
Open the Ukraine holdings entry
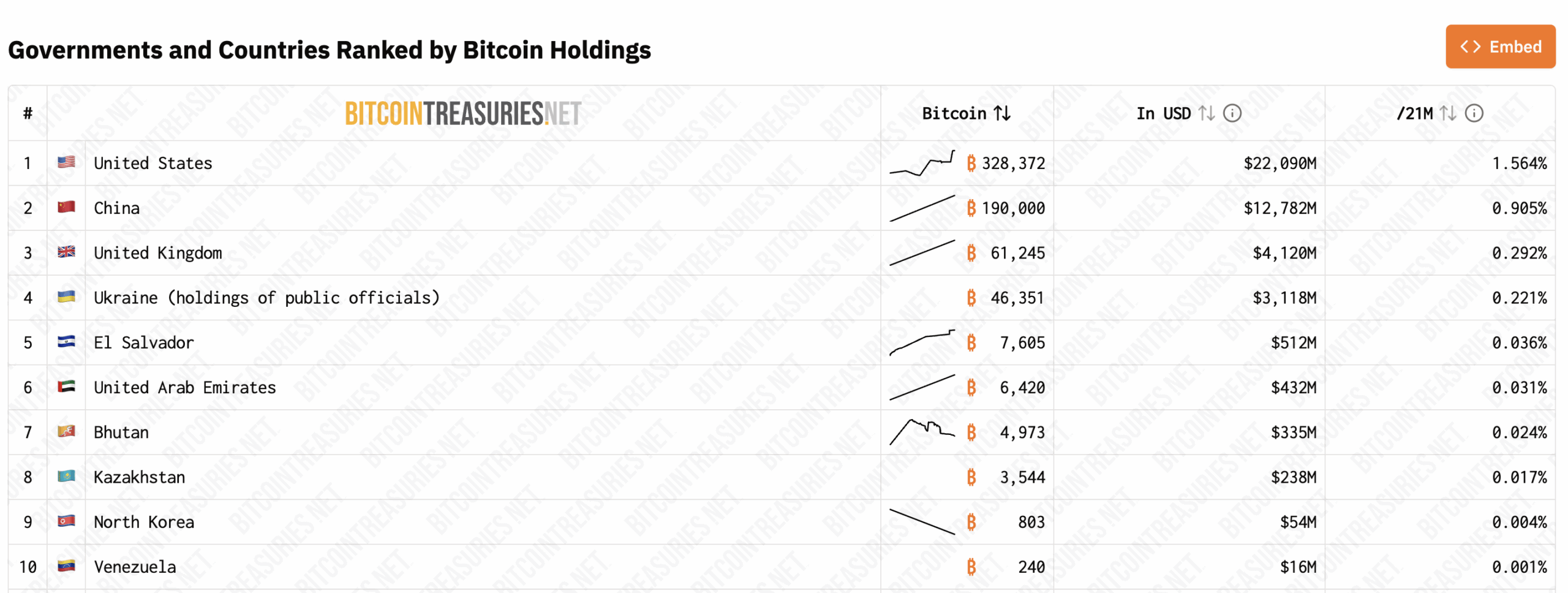[x=266, y=297]
